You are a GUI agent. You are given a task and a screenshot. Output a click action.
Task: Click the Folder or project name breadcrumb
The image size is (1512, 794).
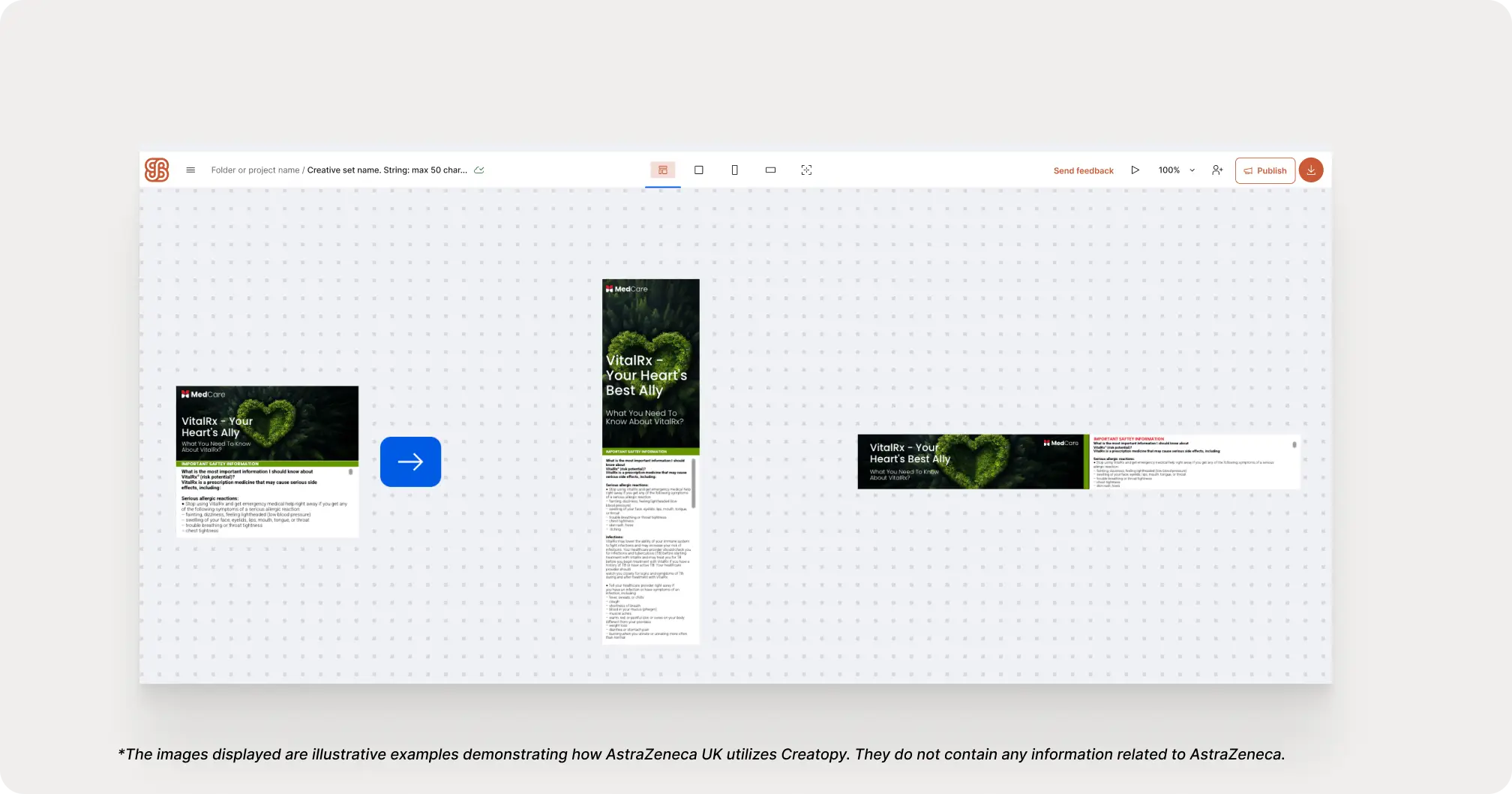pyautogui.click(x=255, y=170)
